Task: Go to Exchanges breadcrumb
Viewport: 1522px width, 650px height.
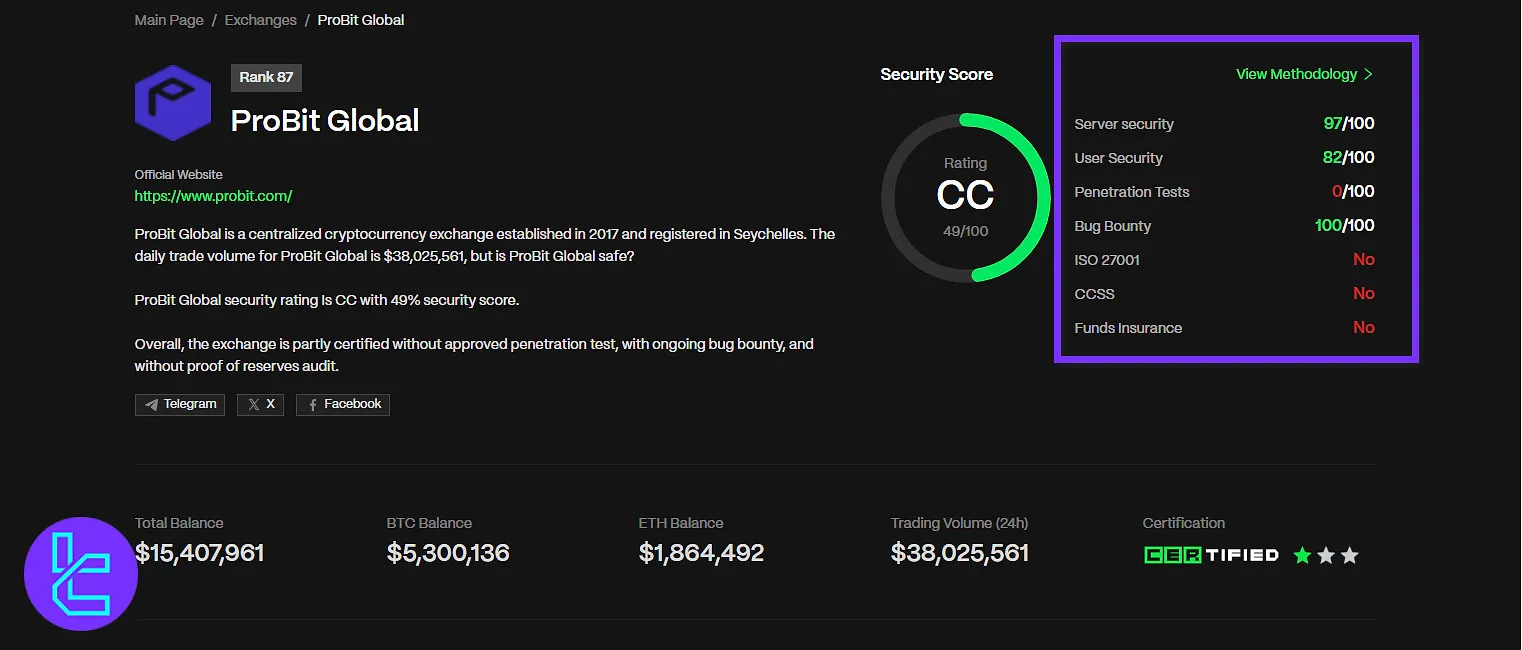Action: 260,20
